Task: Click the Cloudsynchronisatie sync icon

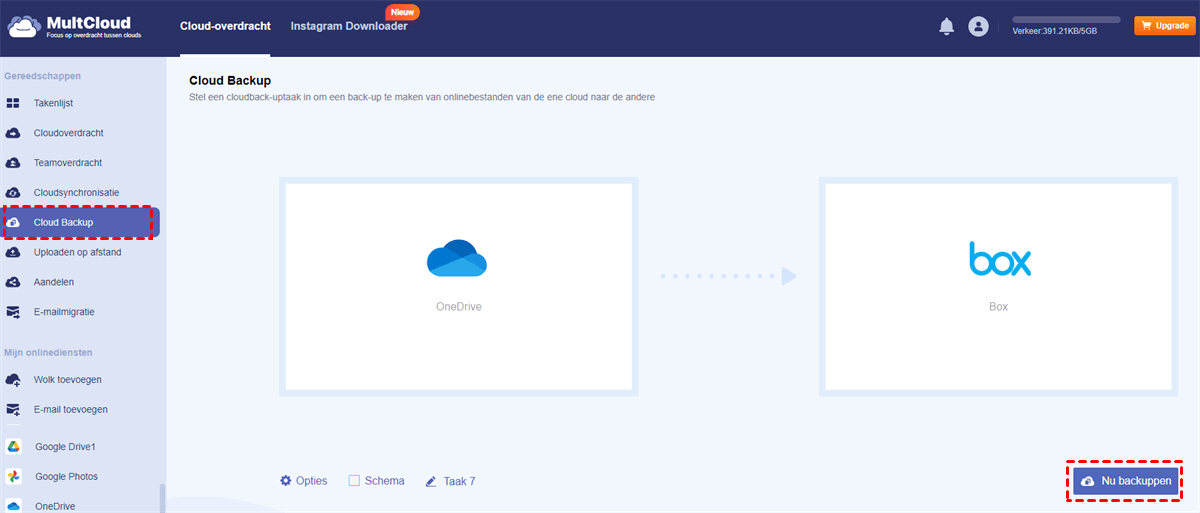Action: [x=13, y=192]
